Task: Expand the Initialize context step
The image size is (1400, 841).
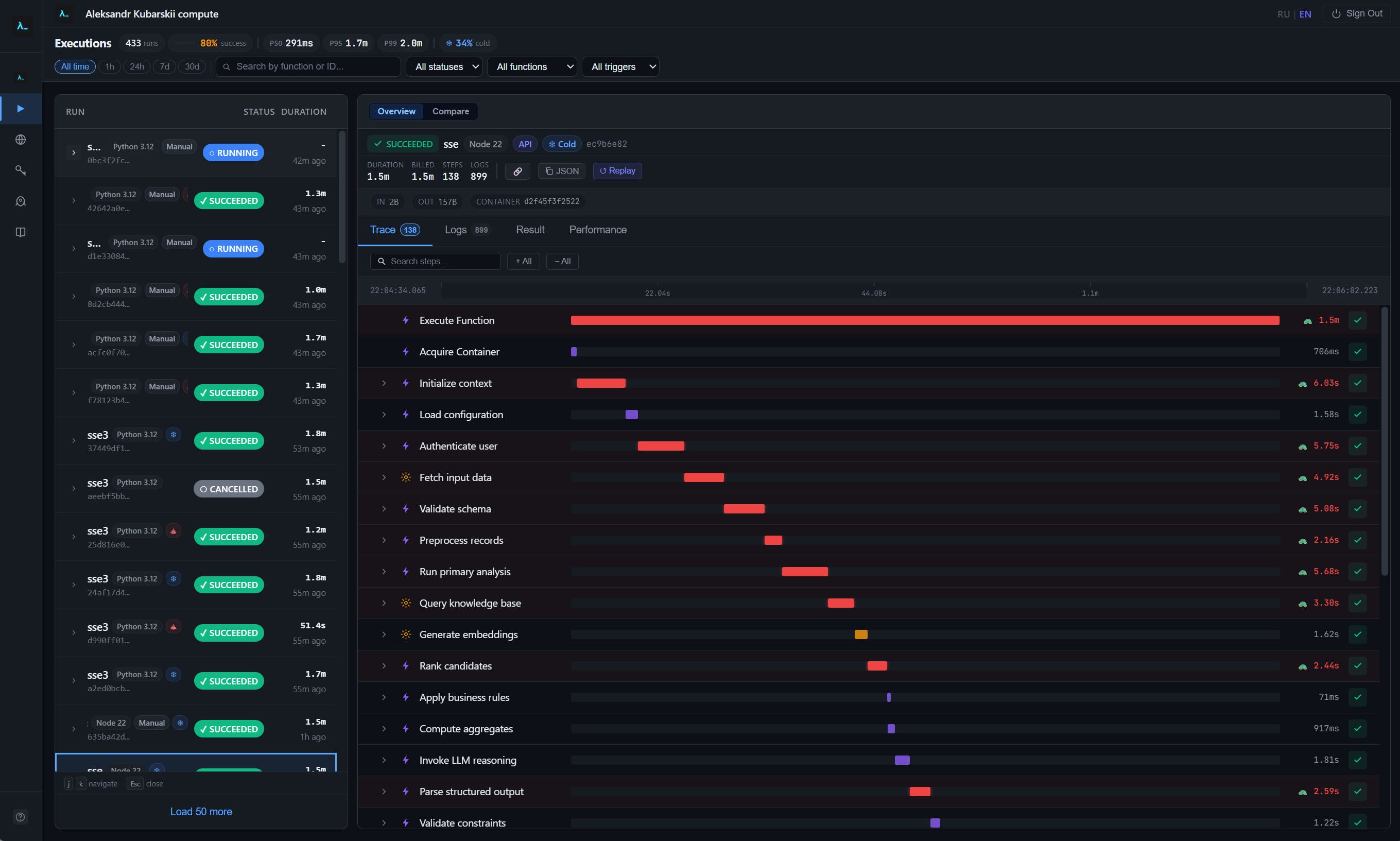Action: click(x=384, y=383)
